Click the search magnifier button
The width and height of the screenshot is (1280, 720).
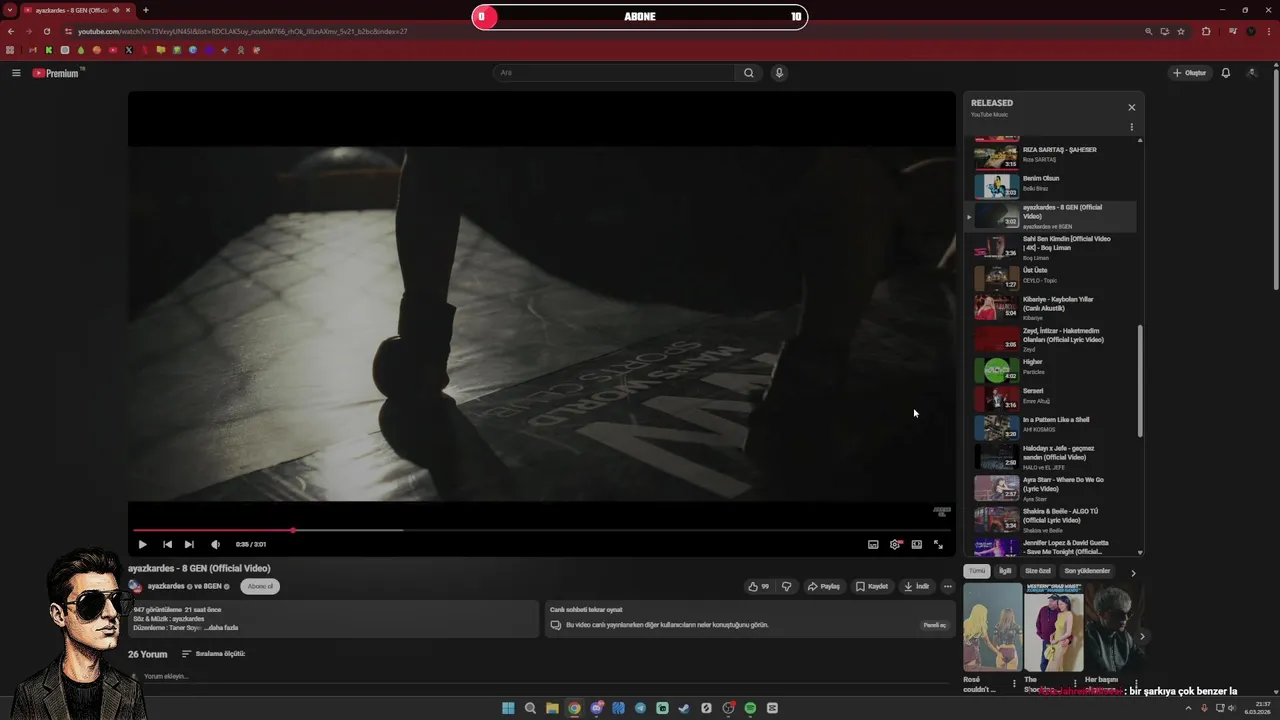748,73
